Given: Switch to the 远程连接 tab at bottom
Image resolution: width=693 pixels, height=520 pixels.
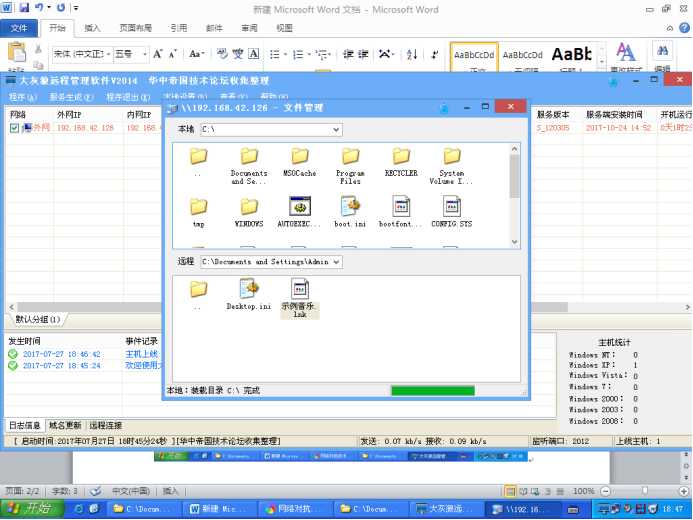Looking at the screenshot, I should tap(106, 425).
